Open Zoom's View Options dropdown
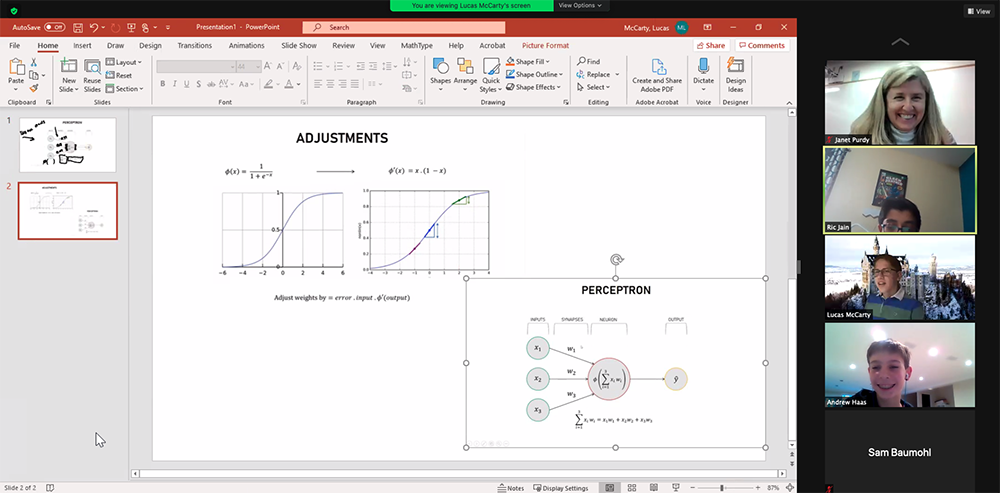The image size is (1000, 493). coord(580,5)
